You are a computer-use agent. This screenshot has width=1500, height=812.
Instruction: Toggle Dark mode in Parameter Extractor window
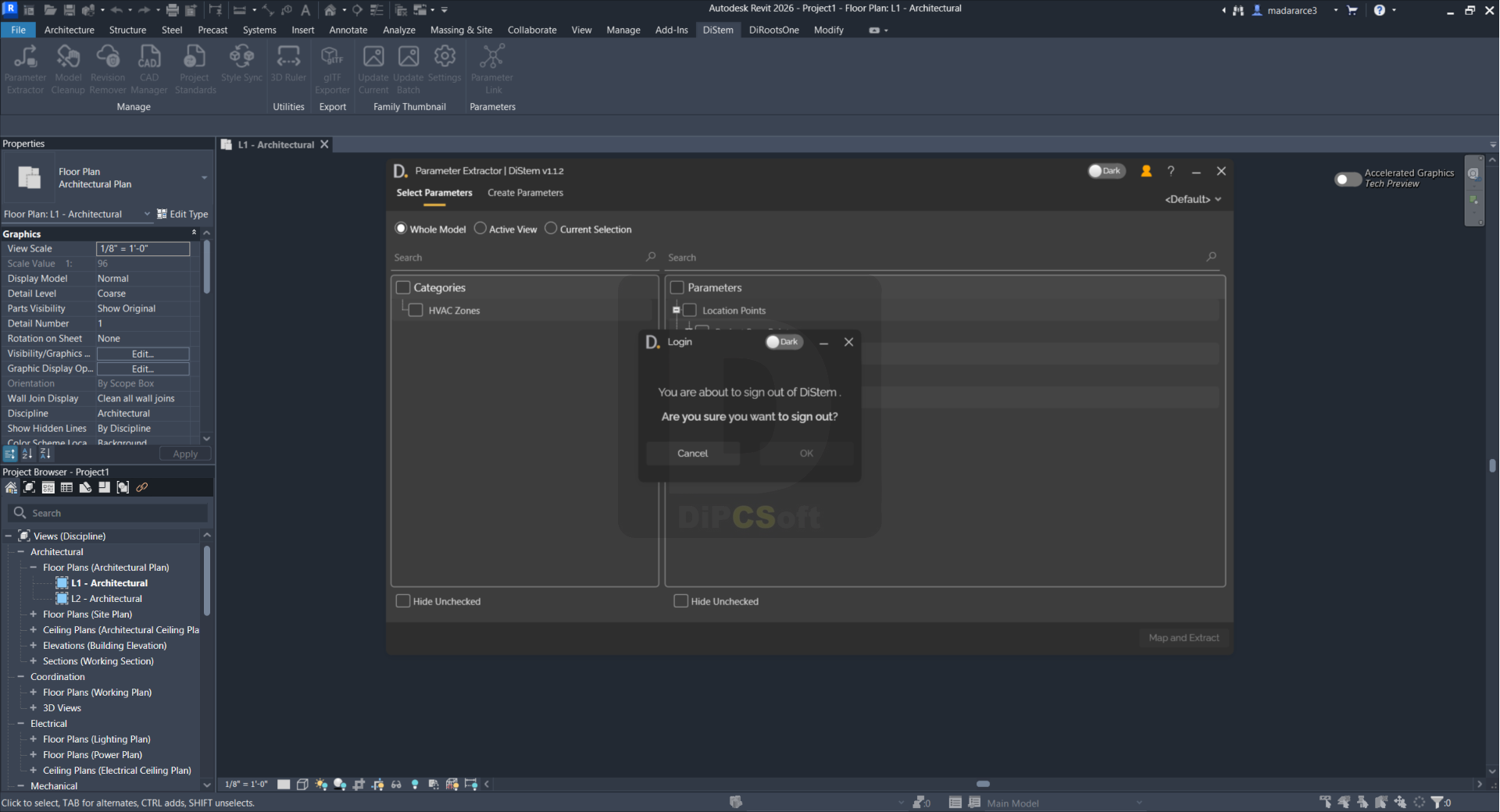tap(1106, 171)
